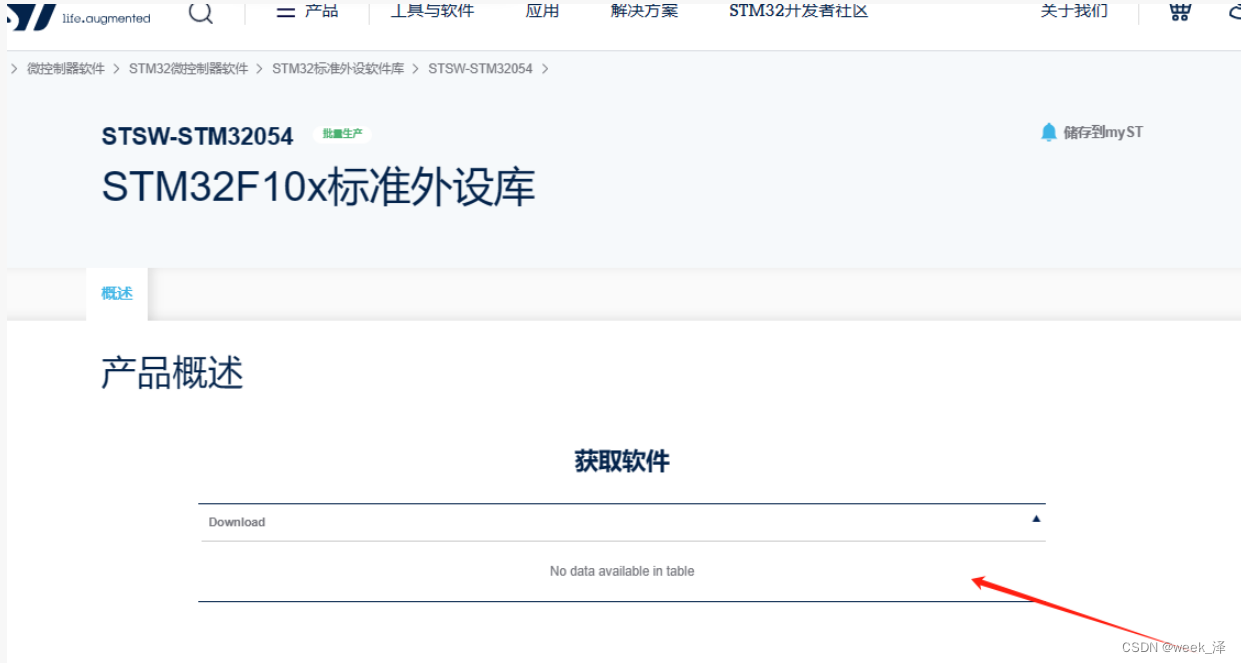This screenshot has height=663, width=1241.
Task: Open the 产品 hamburger menu
Action: point(307,11)
